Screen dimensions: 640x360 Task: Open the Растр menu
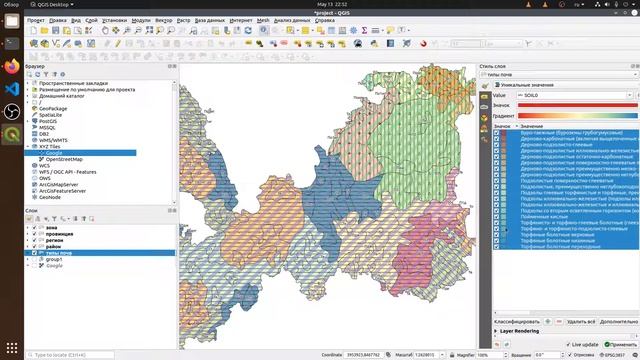pos(183,20)
